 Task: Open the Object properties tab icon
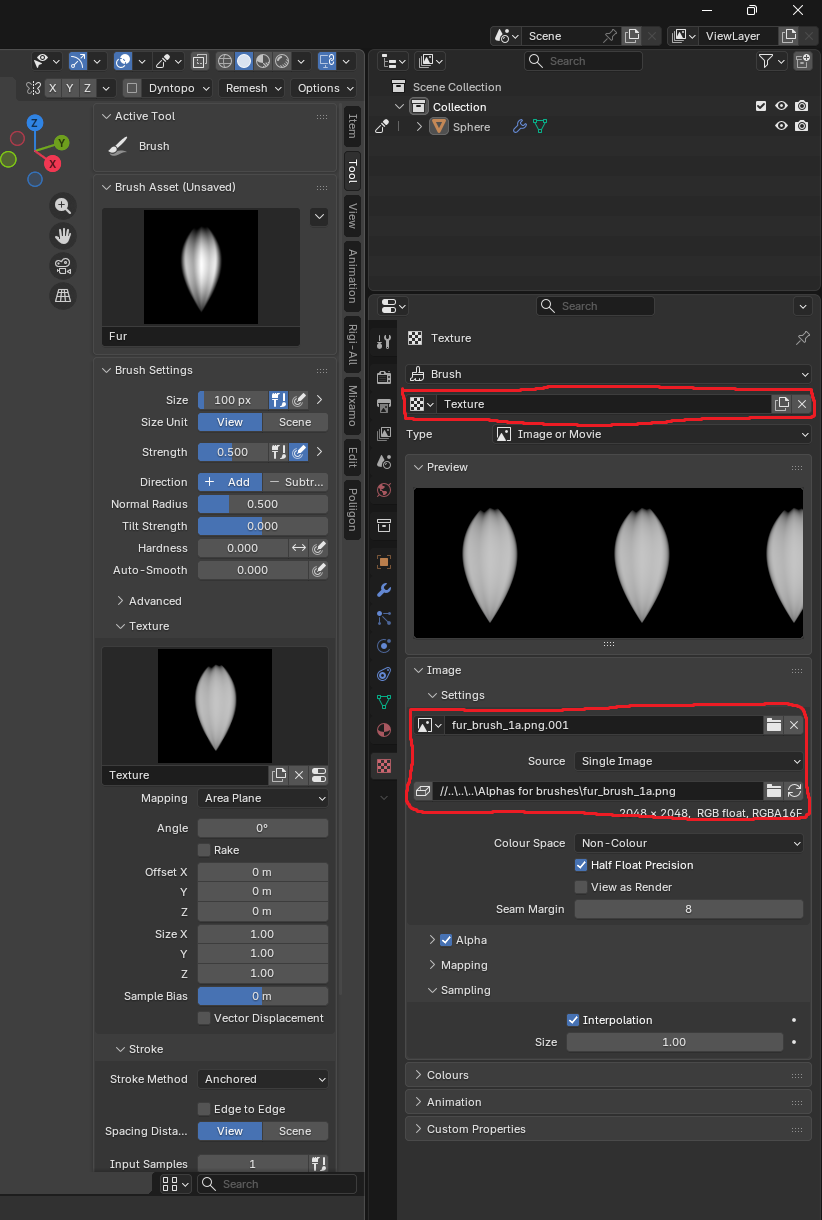point(384,561)
